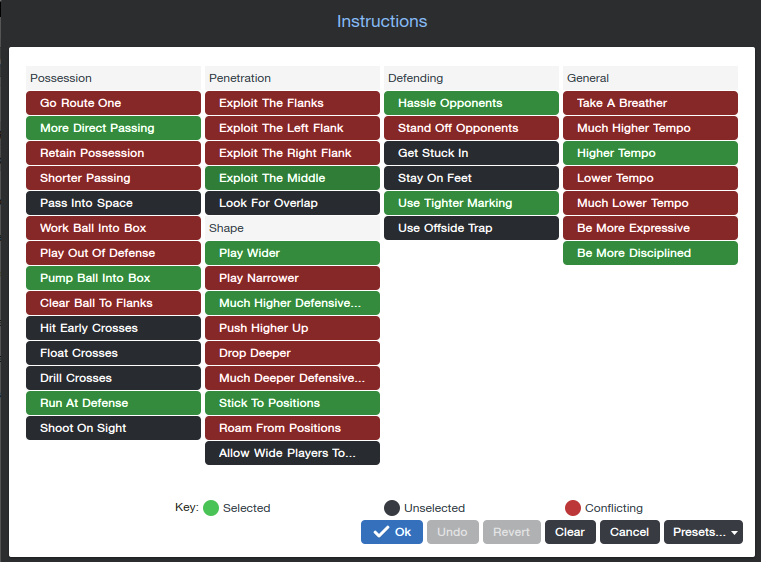Viewport: 761px width, 562px height.
Task: Click the green Selected key circle
Action: 211,508
